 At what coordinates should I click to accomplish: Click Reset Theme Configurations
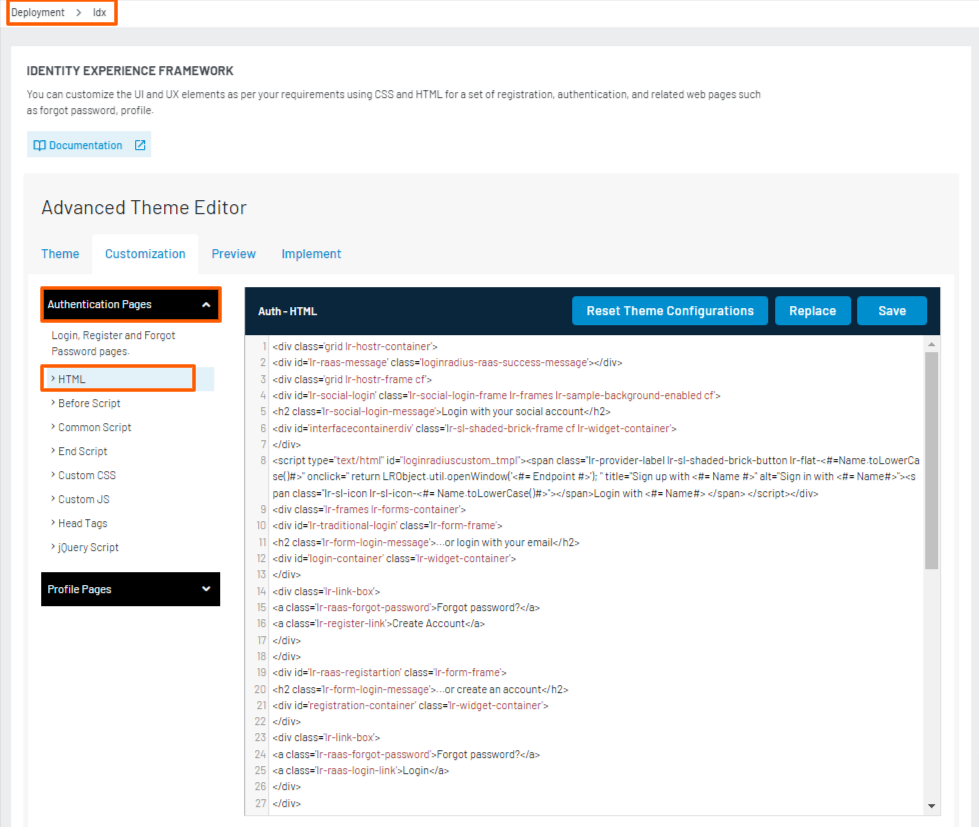click(669, 311)
